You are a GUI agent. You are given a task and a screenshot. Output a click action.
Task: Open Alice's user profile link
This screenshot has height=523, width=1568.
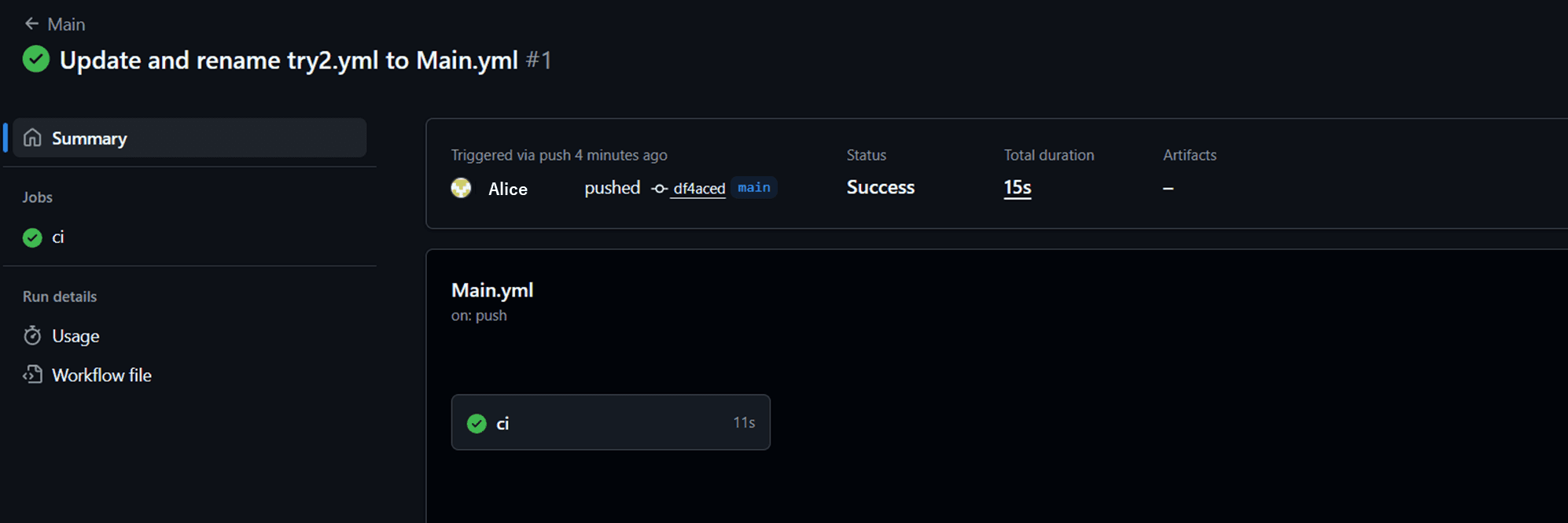coord(507,189)
